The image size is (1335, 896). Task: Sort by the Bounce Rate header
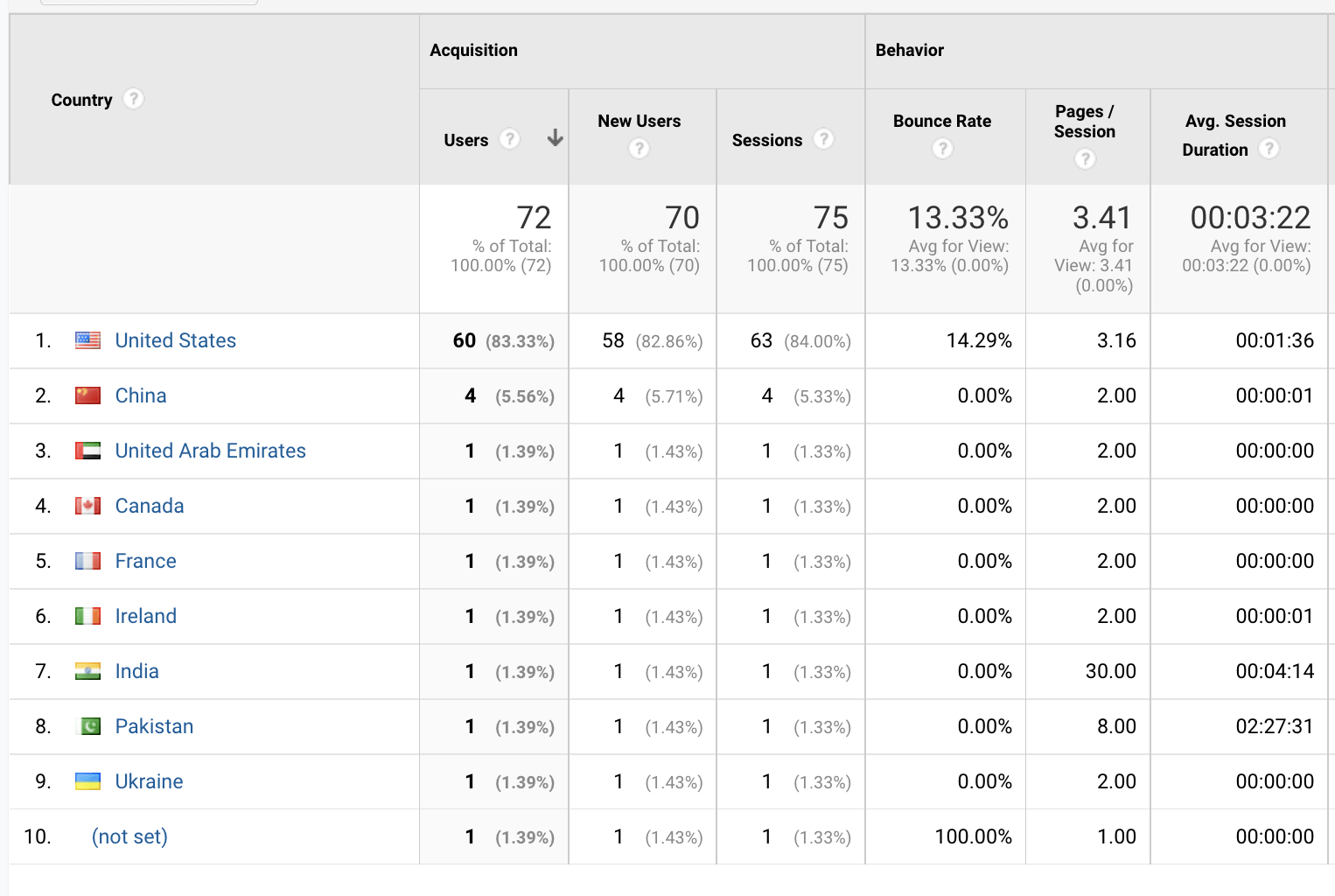point(941,121)
